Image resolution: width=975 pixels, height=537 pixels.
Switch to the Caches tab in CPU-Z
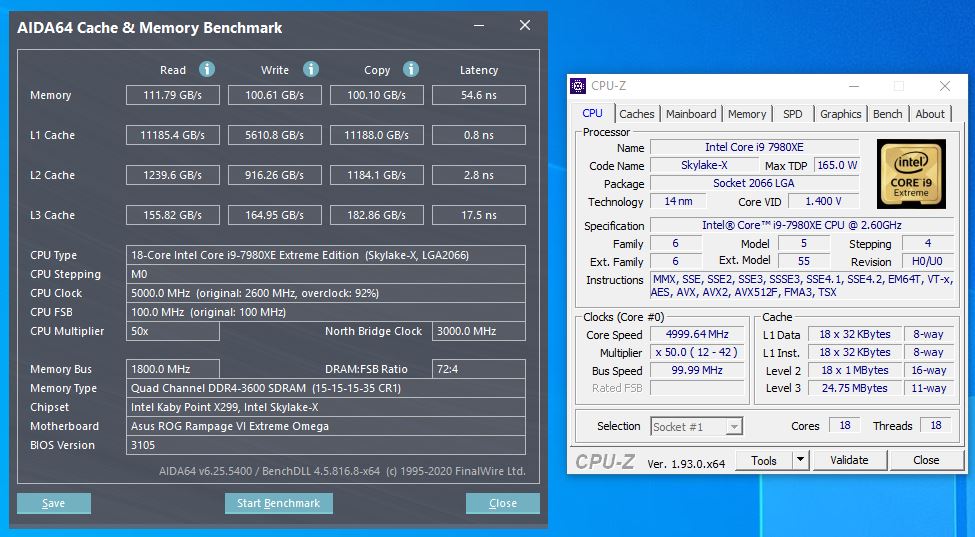(x=636, y=114)
